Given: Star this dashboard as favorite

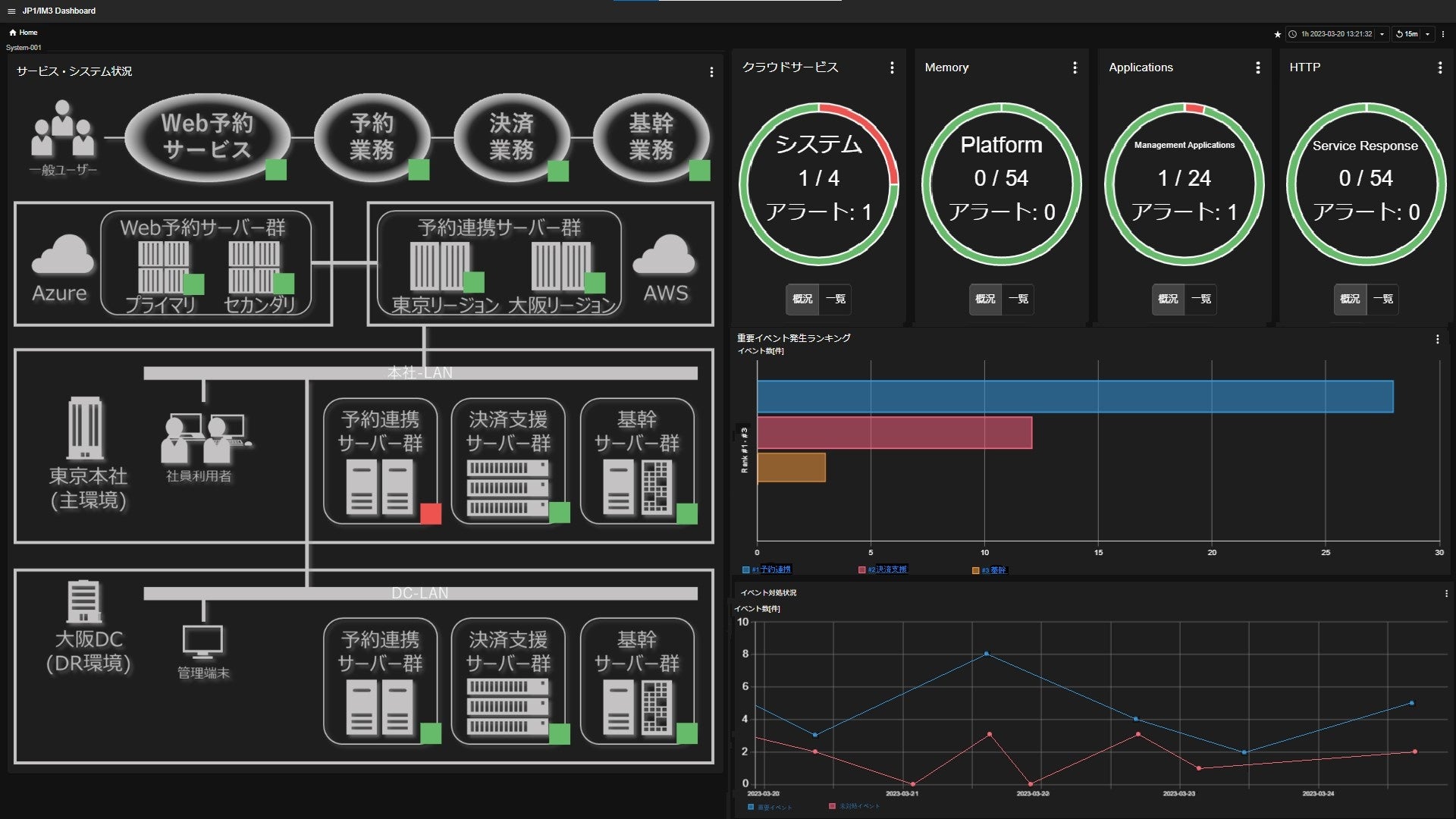Looking at the screenshot, I should coord(1277,34).
